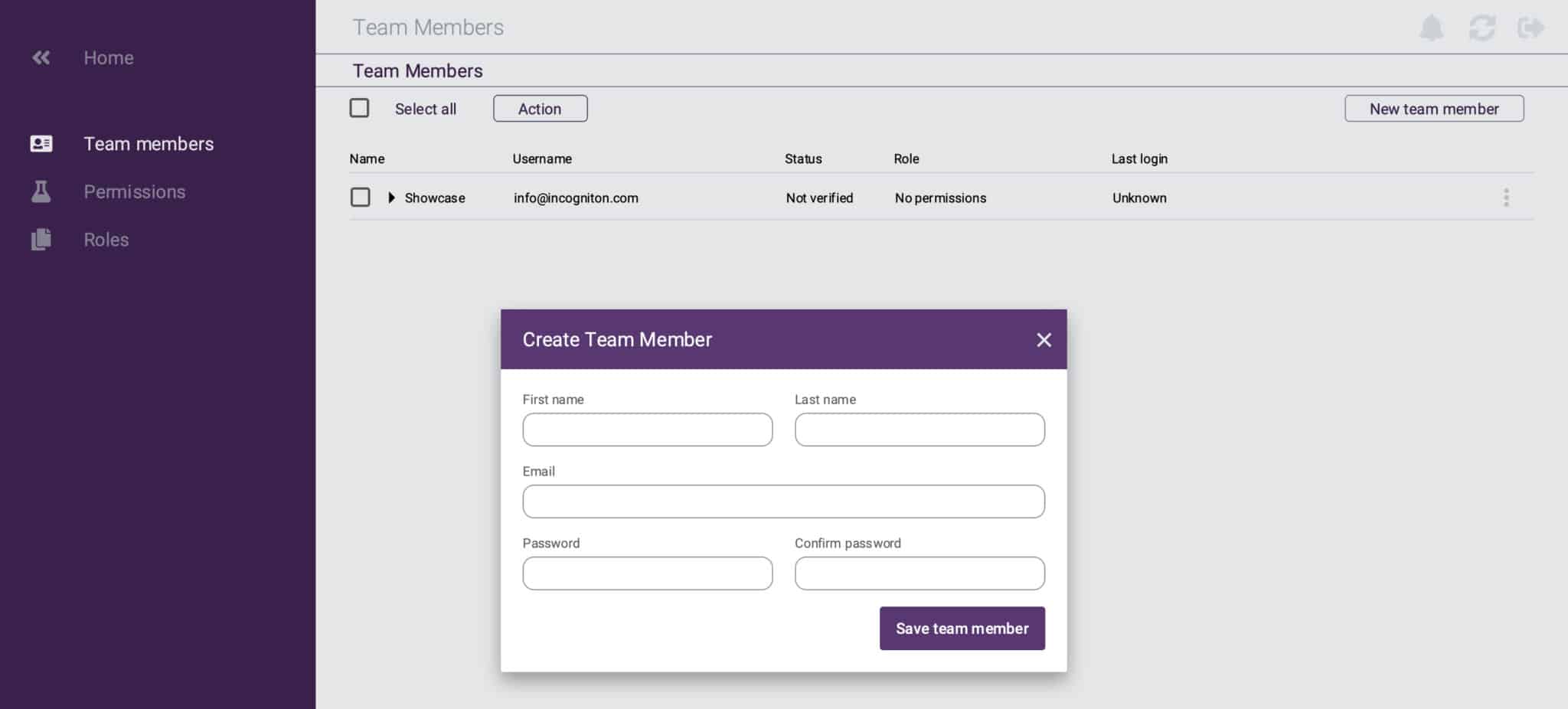The image size is (1568, 709).
Task: Open the Action dropdown
Action: click(540, 108)
